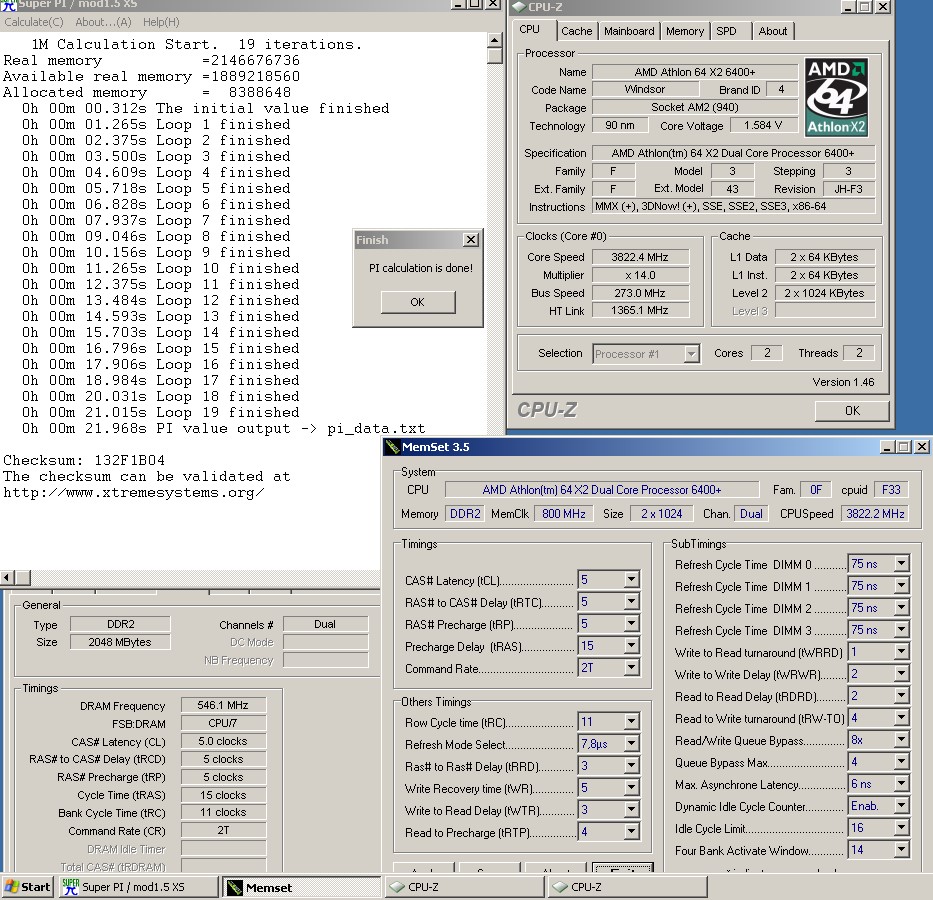Expand the Ras# to Ras# Delay (tRRD) dropdown

pyautogui.click(x=631, y=766)
